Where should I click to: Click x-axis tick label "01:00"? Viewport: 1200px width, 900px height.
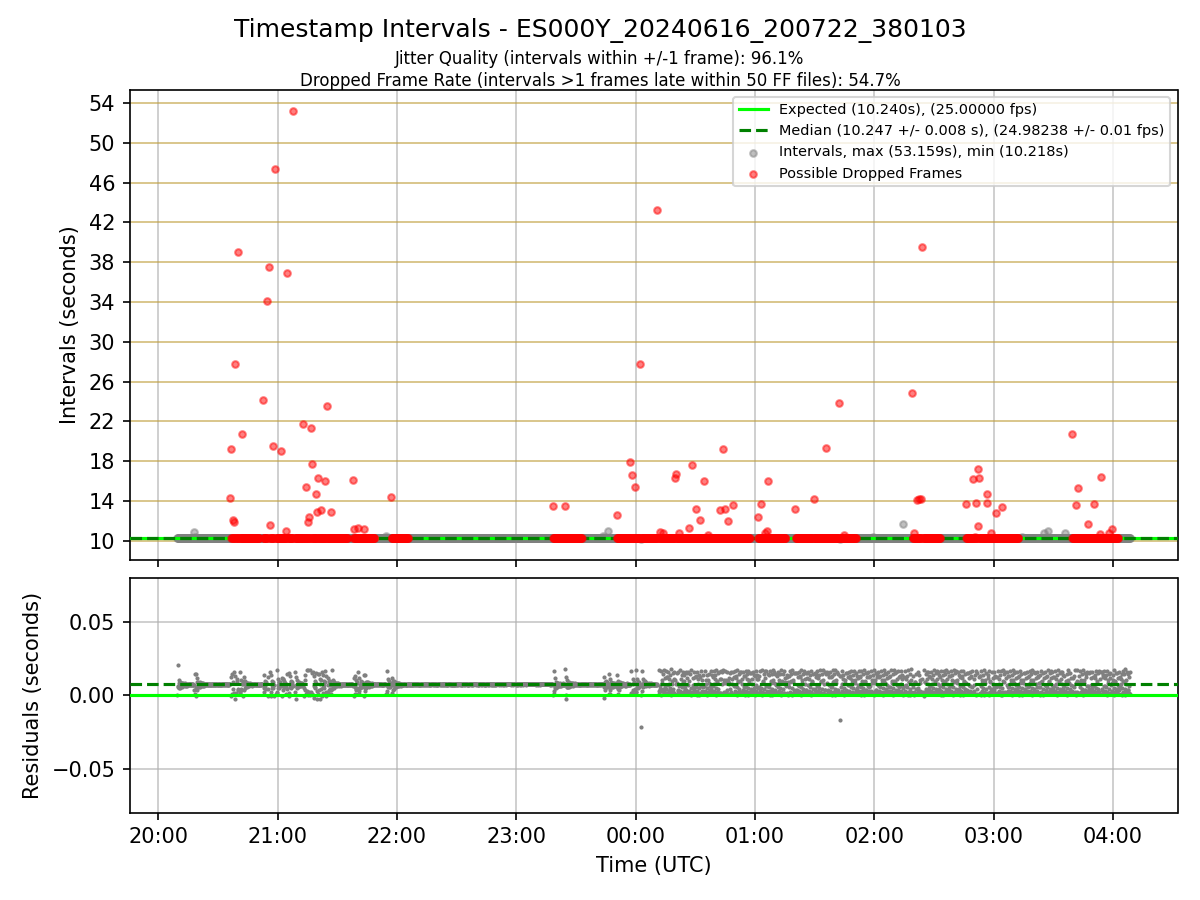point(755,835)
